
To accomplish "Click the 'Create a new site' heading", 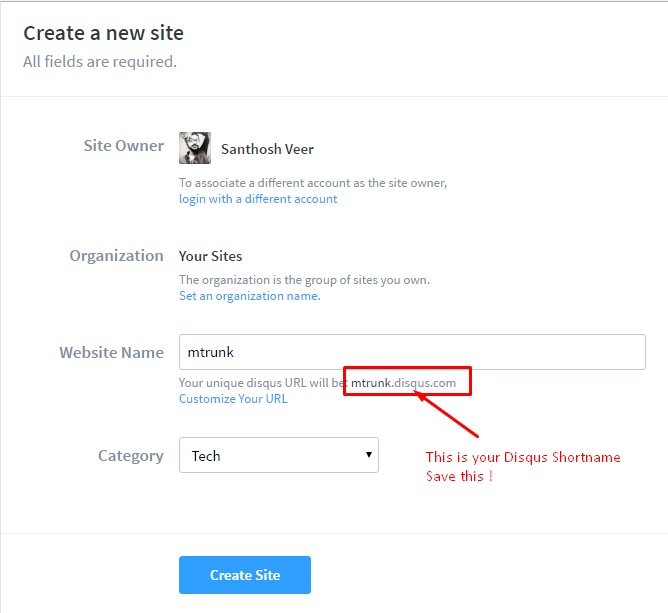I will [x=104, y=33].
